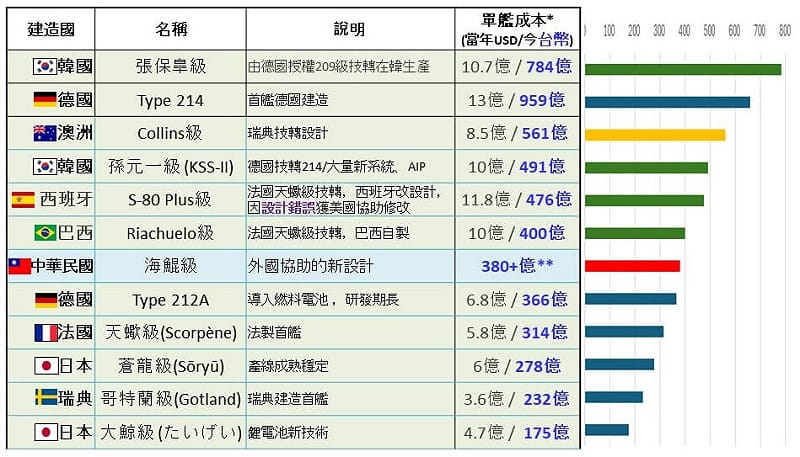
Task: Click the red bar for 海鯤級
Action: click(x=632, y=266)
